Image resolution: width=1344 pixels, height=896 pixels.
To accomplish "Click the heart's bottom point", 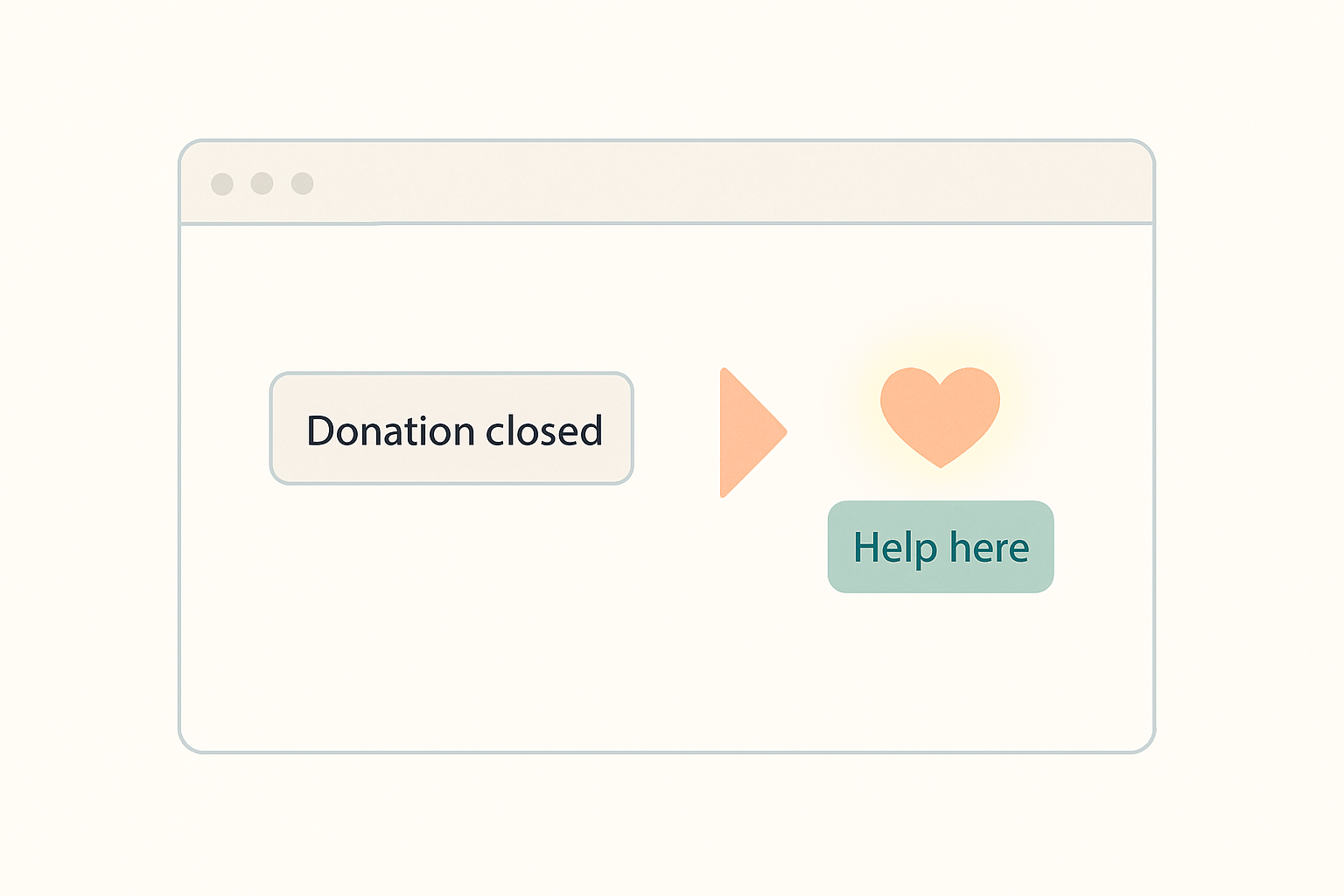I will [x=940, y=465].
